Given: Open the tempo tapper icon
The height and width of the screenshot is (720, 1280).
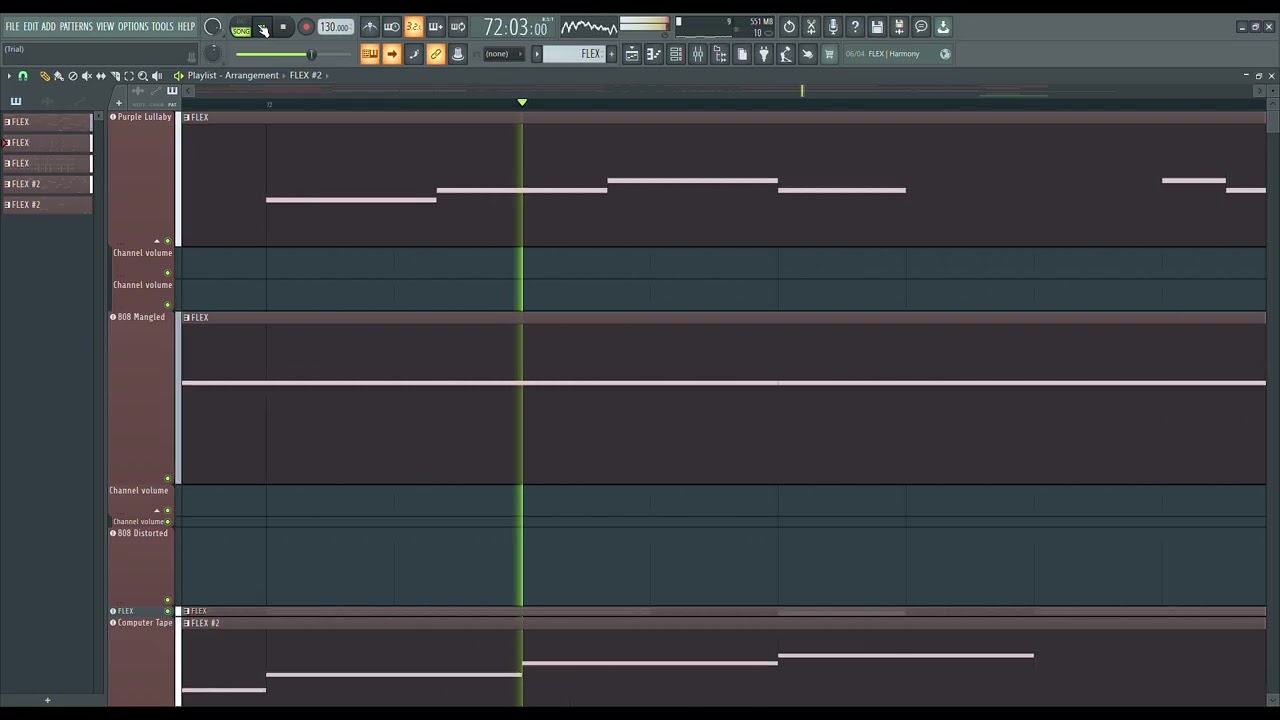Looking at the screenshot, I should pos(786,54).
